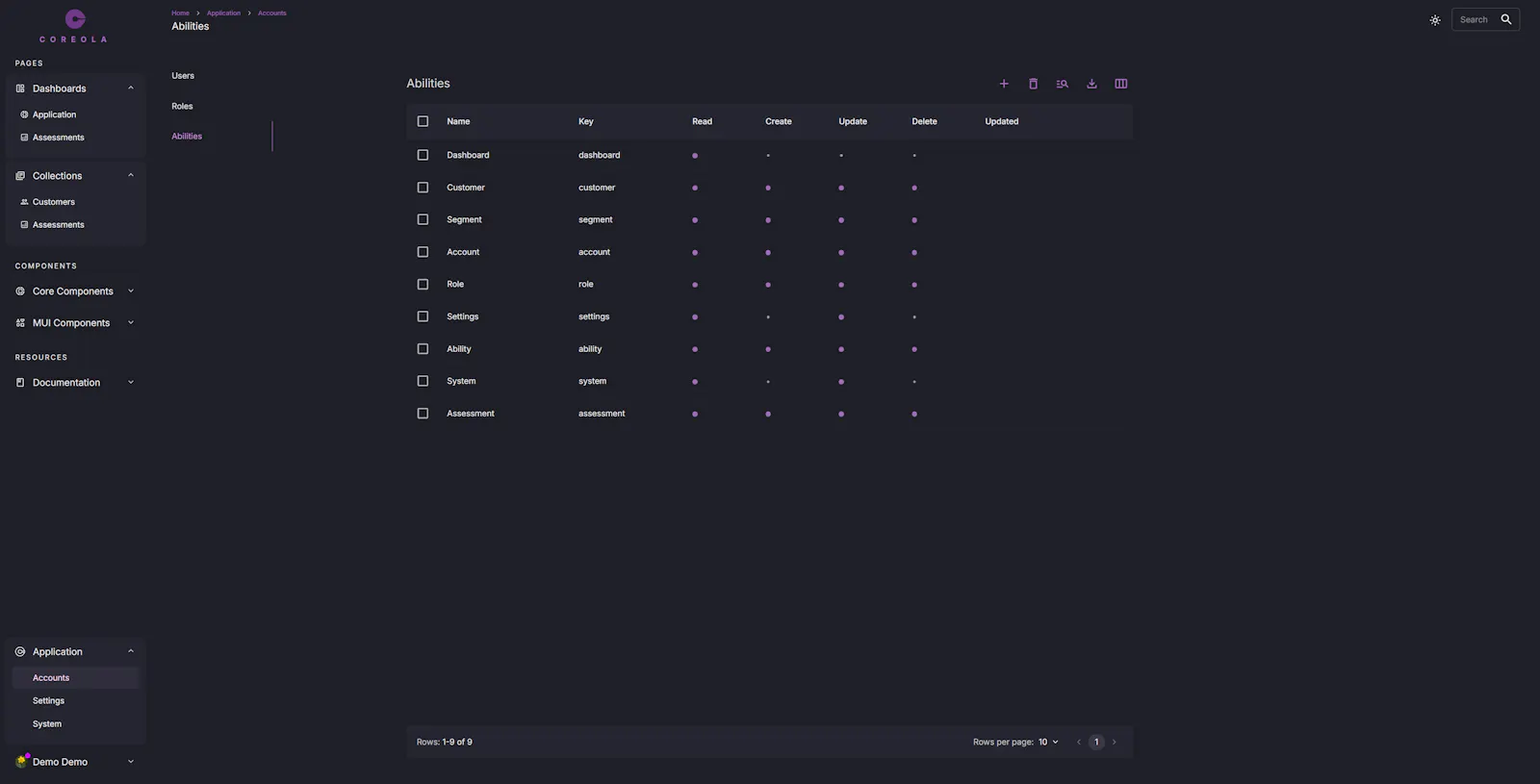Image resolution: width=1540 pixels, height=784 pixels.
Task: Click the Customers people icon
Action: click(24, 202)
